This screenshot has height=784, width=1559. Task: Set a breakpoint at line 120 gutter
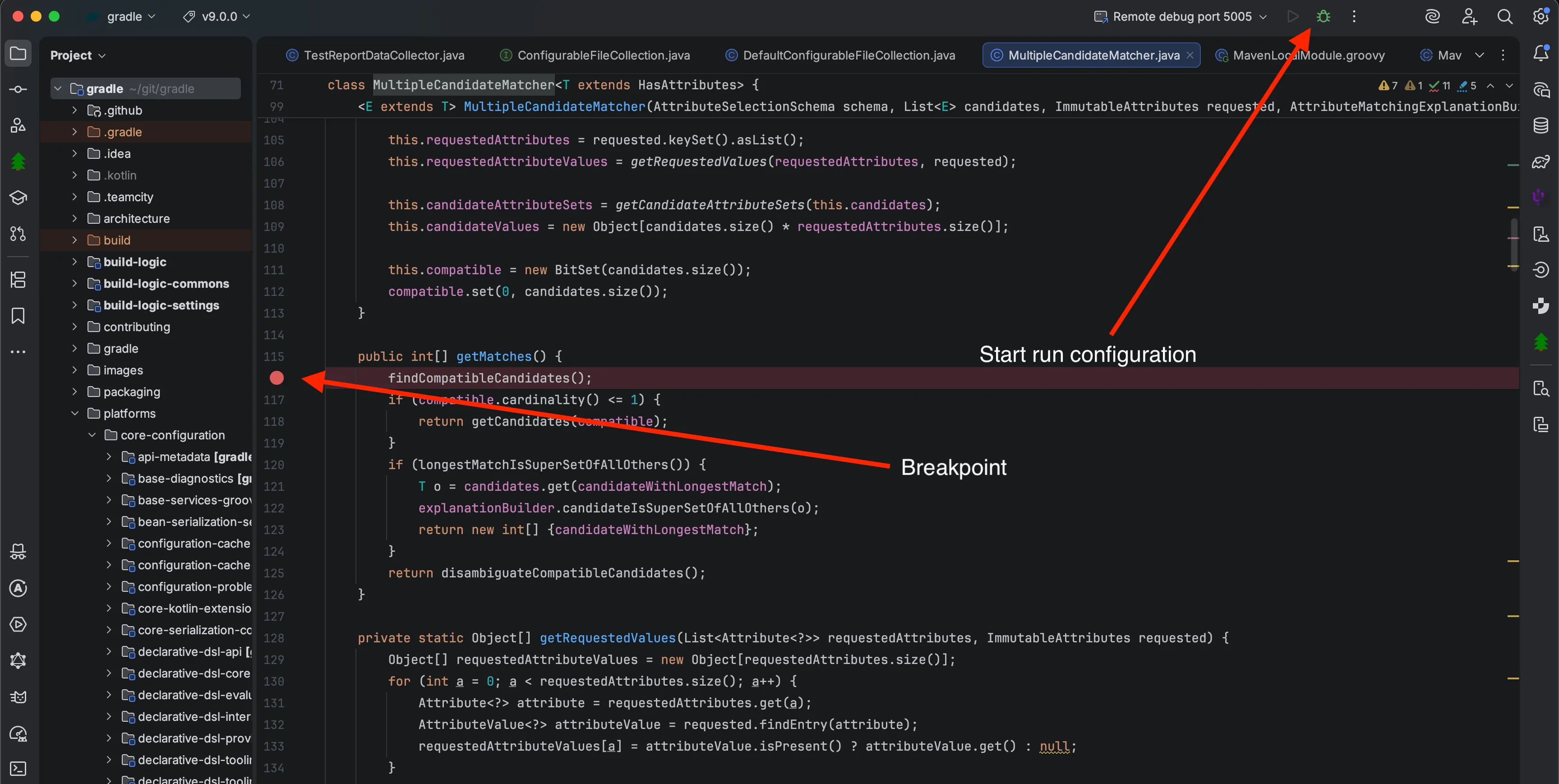point(274,464)
